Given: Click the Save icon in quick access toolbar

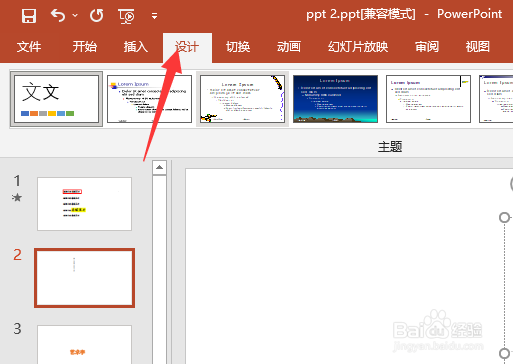Looking at the screenshot, I should 29,16.
